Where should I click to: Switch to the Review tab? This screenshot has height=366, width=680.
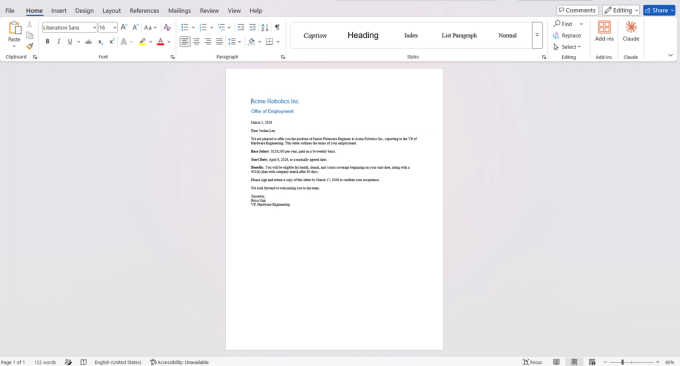click(x=209, y=10)
